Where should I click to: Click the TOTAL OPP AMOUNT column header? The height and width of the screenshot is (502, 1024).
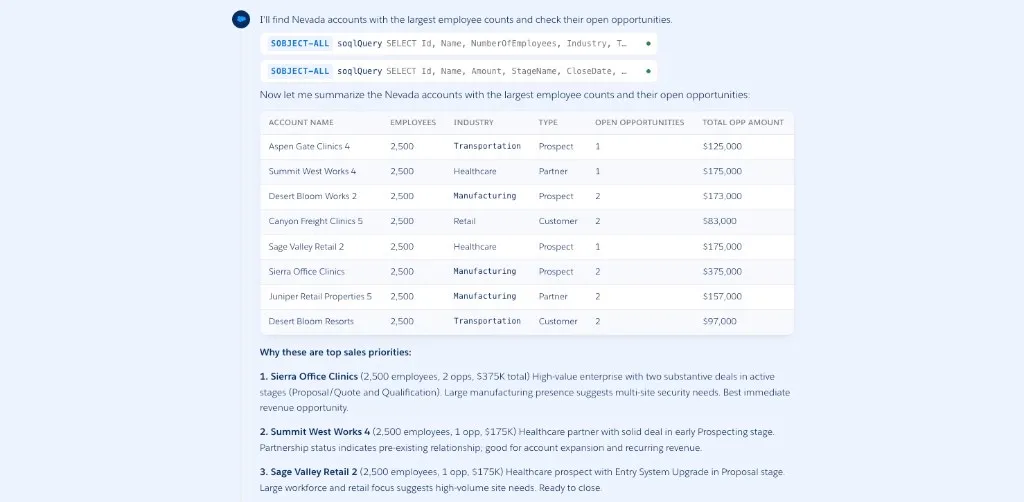(x=743, y=123)
